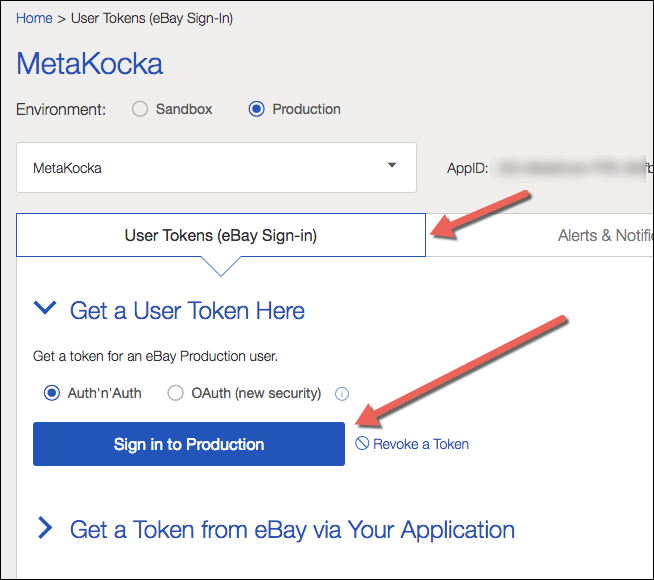Click 'Get a token for an eBay Production user.' text
Viewport: 654px width, 580px height.
[x=155, y=356]
